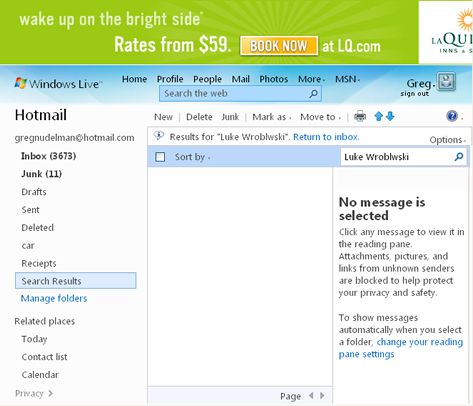This screenshot has height=406, width=473.
Task: Click the Return to inbox link
Action: (326, 137)
